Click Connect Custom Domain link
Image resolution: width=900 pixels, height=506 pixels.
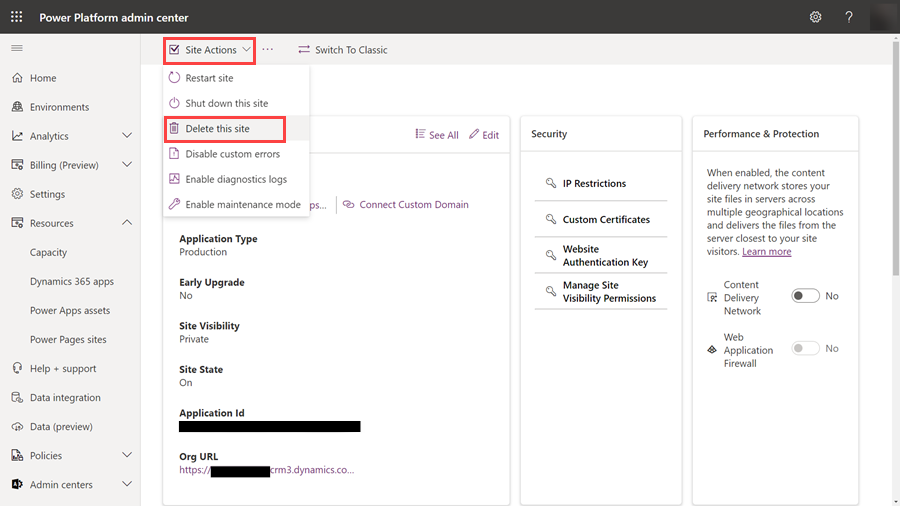tap(406, 204)
